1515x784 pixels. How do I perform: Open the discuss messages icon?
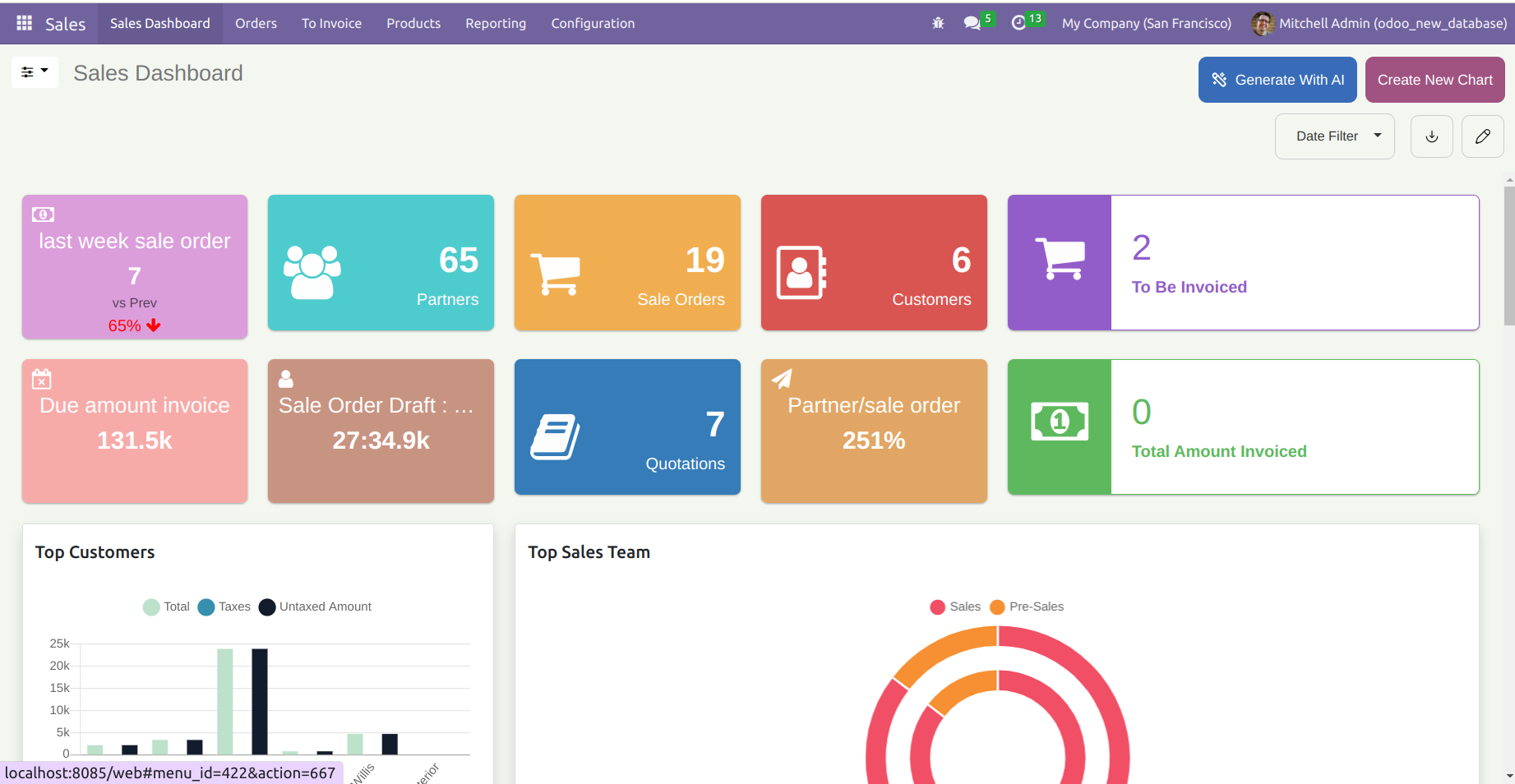(x=972, y=23)
